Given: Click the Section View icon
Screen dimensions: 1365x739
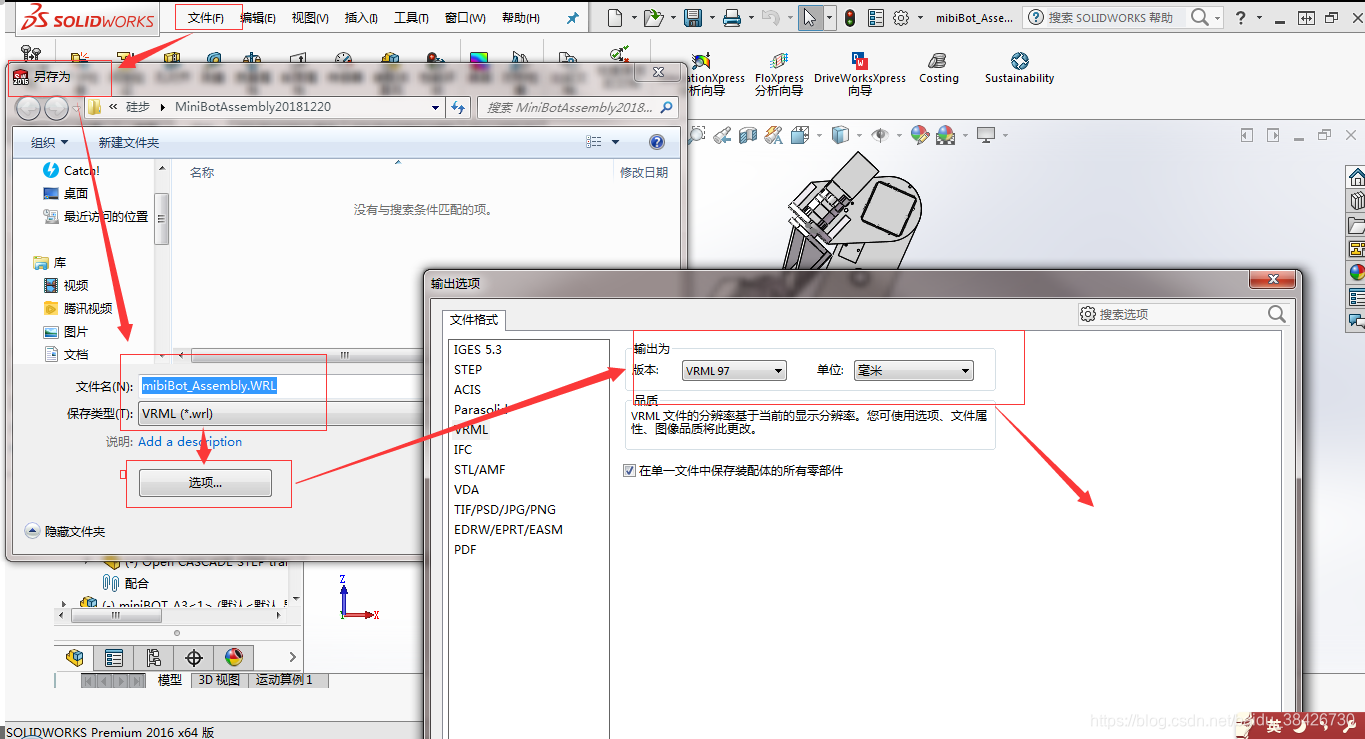Looking at the screenshot, I should (748, 135).
